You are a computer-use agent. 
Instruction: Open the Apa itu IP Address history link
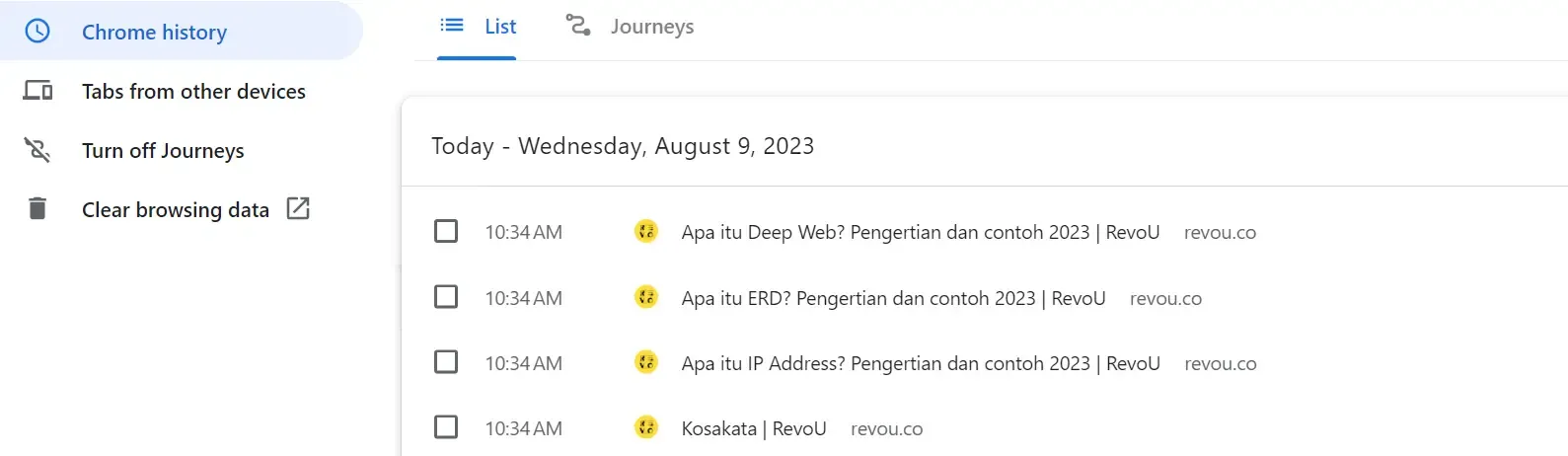920,363
